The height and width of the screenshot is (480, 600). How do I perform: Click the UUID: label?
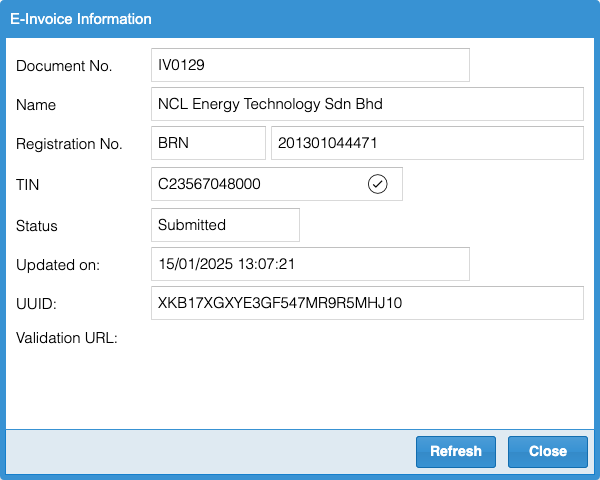(x=36, y=304)
